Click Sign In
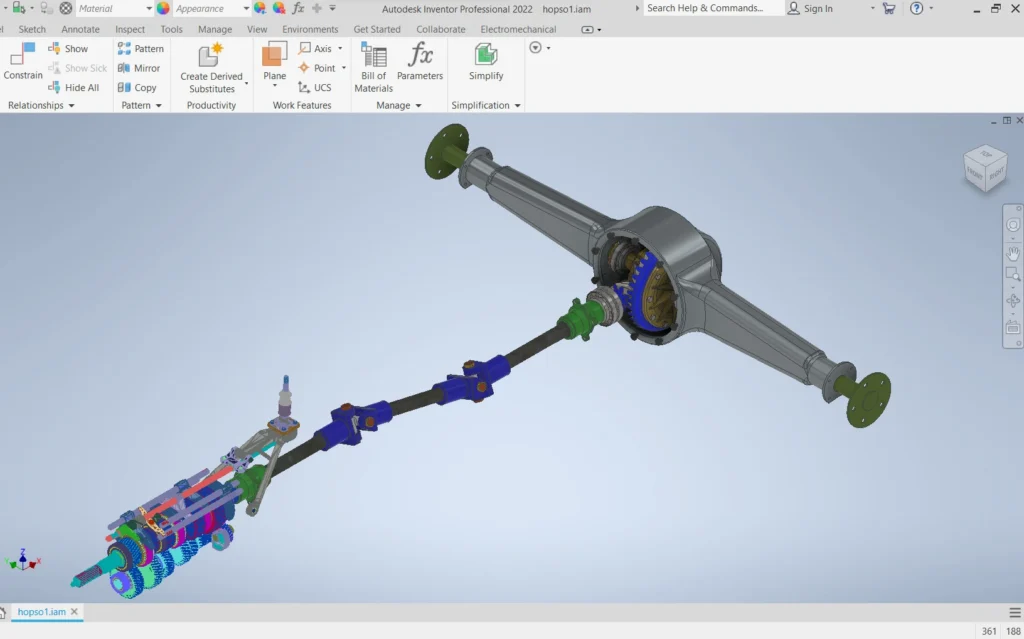This screenshot has width=1024, height=639. click(x=817, y=9)
